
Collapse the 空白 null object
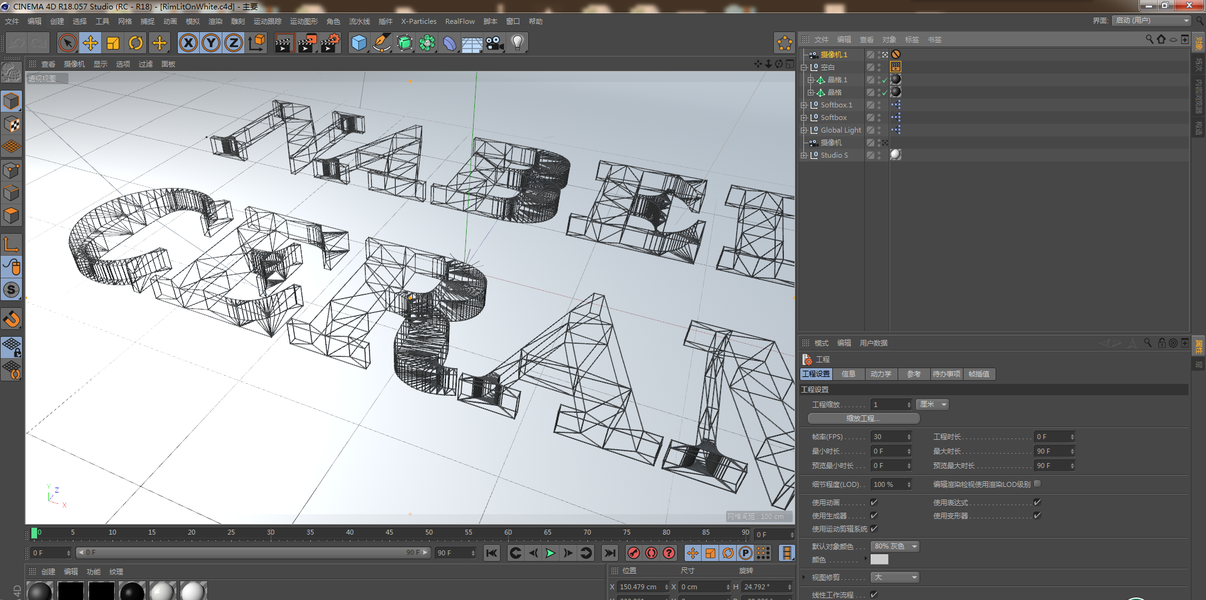click(803, 67)
